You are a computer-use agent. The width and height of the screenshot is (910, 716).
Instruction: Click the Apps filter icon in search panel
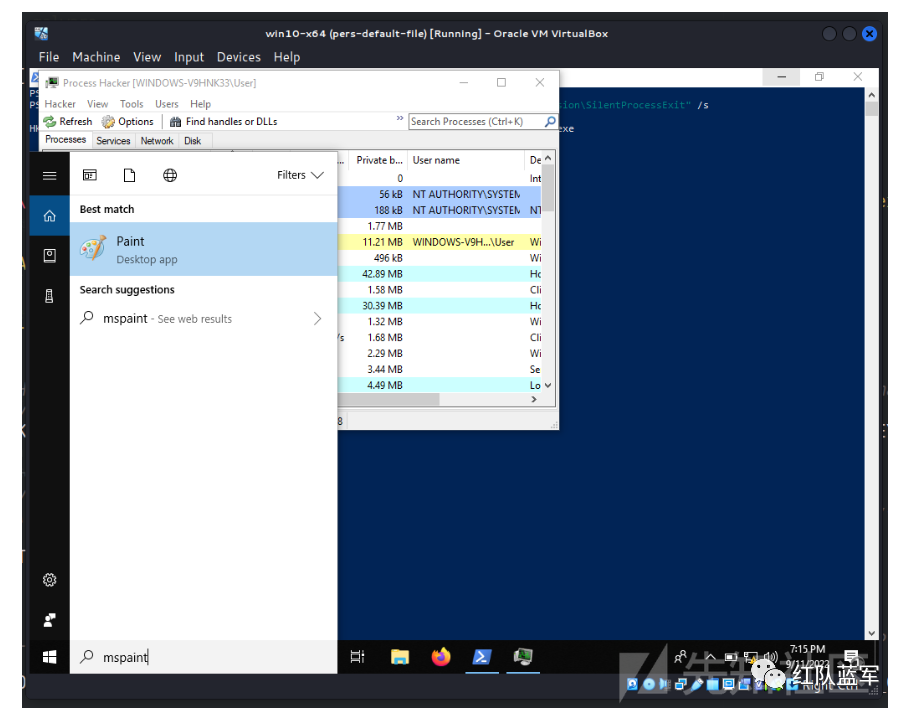90,175
